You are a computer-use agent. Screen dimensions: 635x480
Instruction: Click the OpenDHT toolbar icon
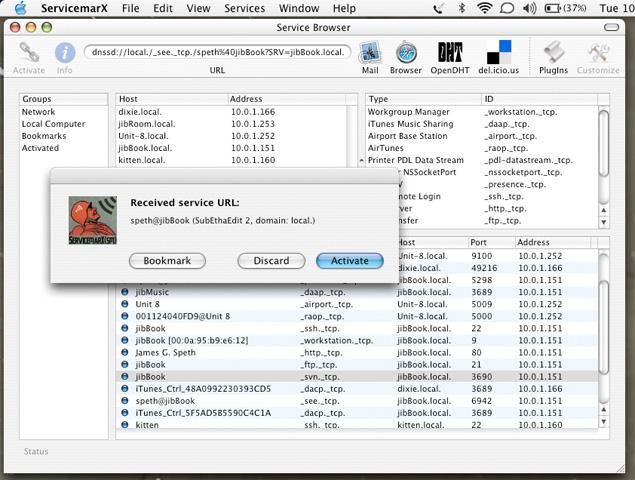(449, 53)
